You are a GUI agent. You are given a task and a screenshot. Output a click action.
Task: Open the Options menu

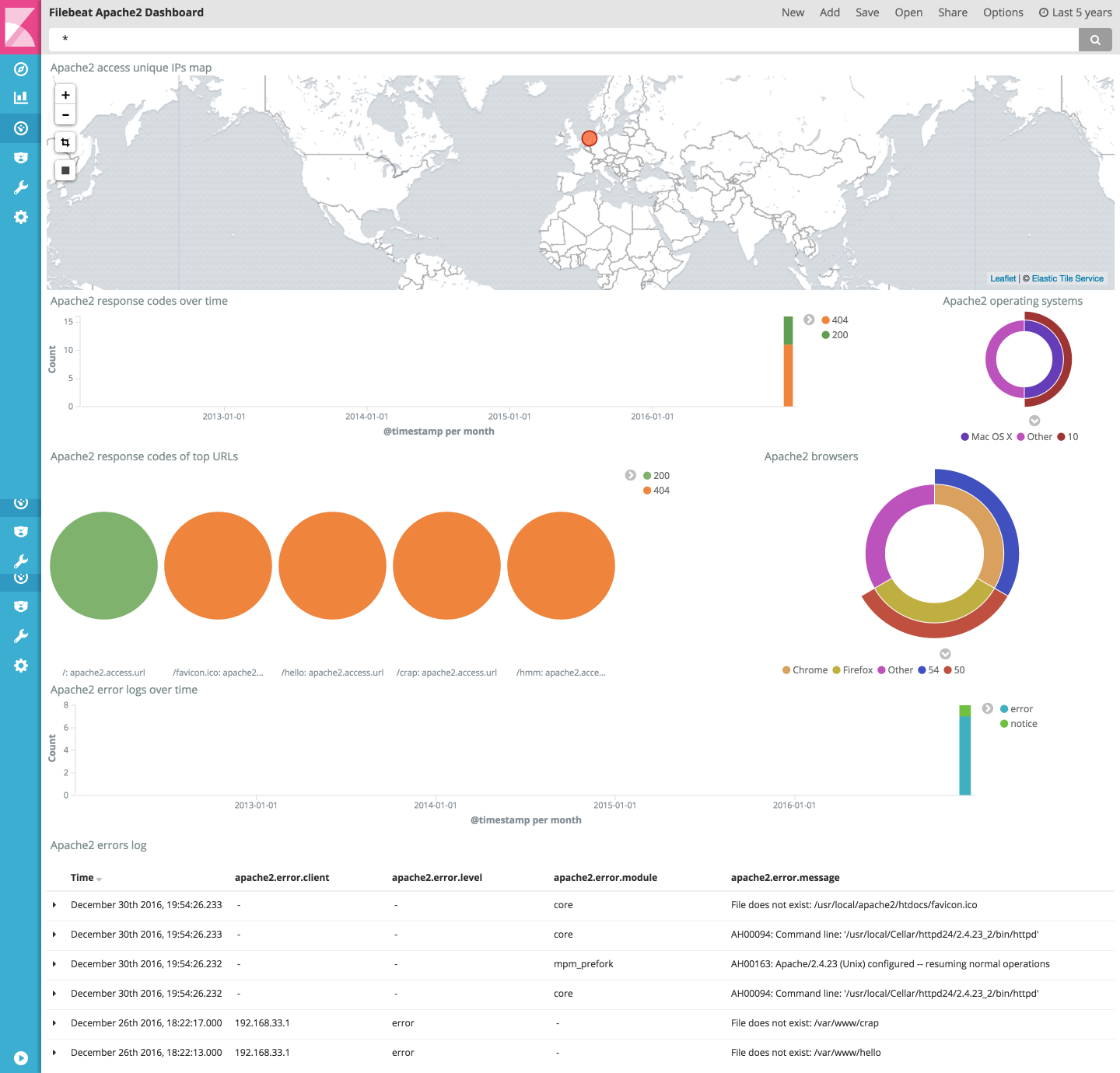pos(1003,12)
